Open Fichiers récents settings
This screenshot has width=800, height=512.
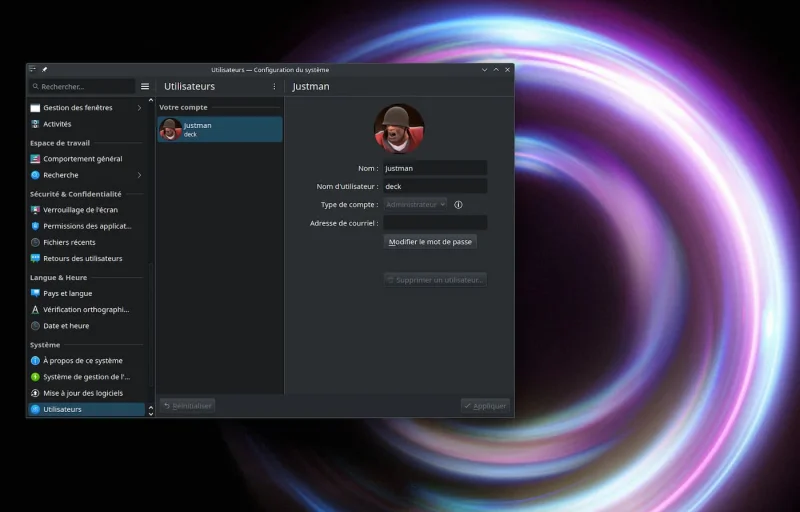pyautogui.click(x=86, y=242)
